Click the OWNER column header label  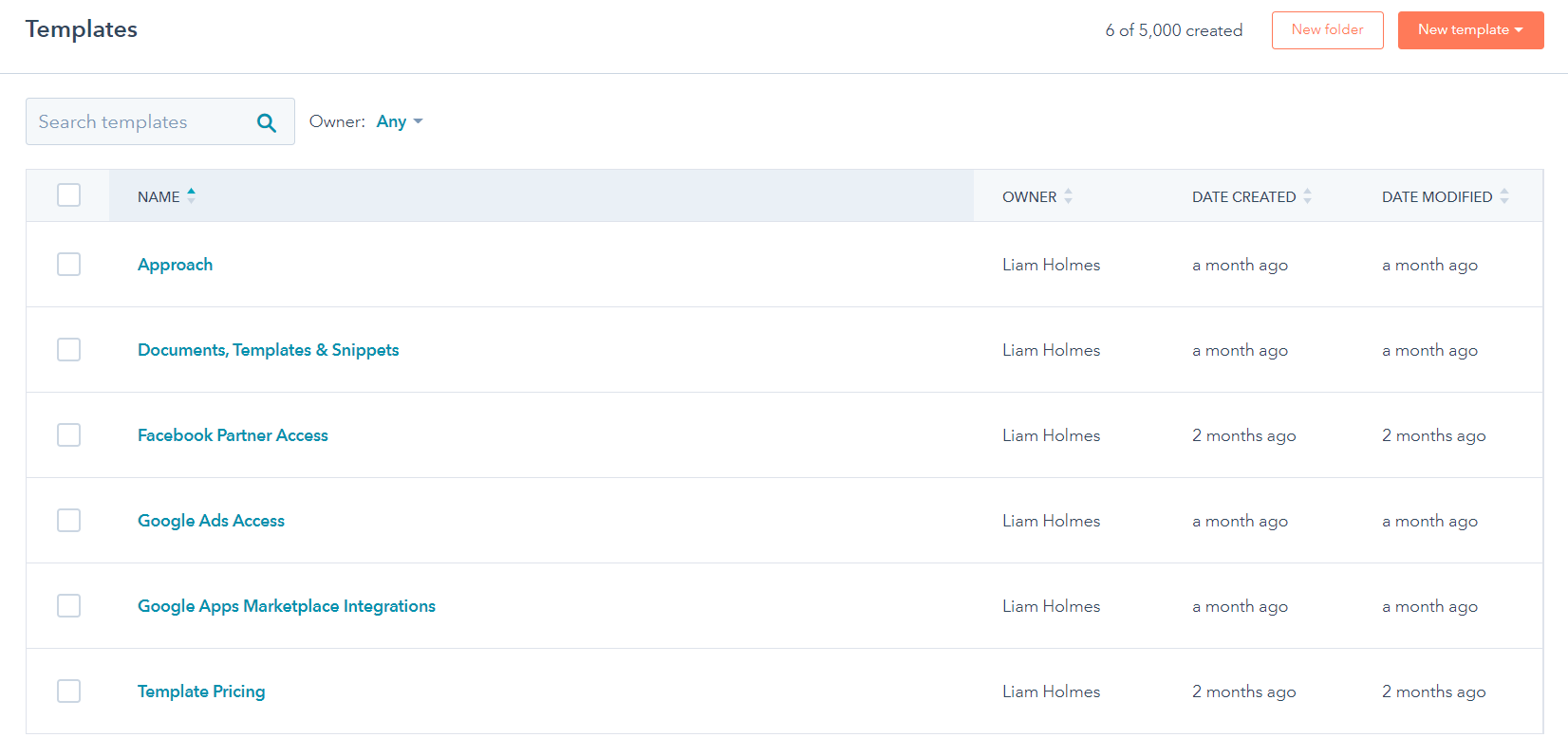pyautogui.click(x=1029, y=196)
